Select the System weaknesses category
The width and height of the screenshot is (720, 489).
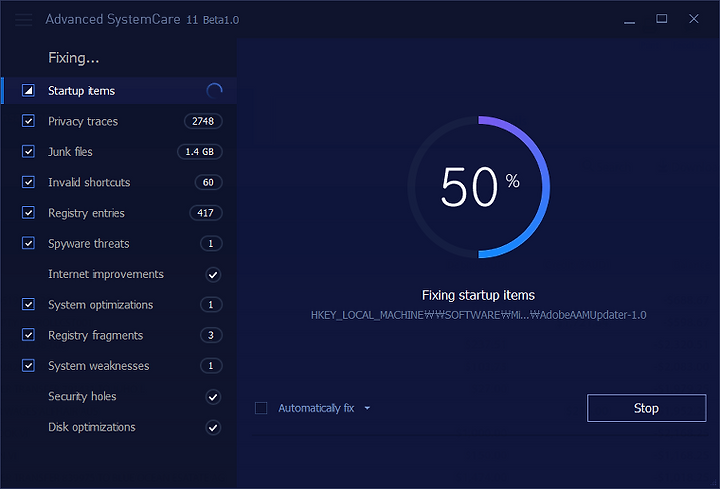[119, 365]
